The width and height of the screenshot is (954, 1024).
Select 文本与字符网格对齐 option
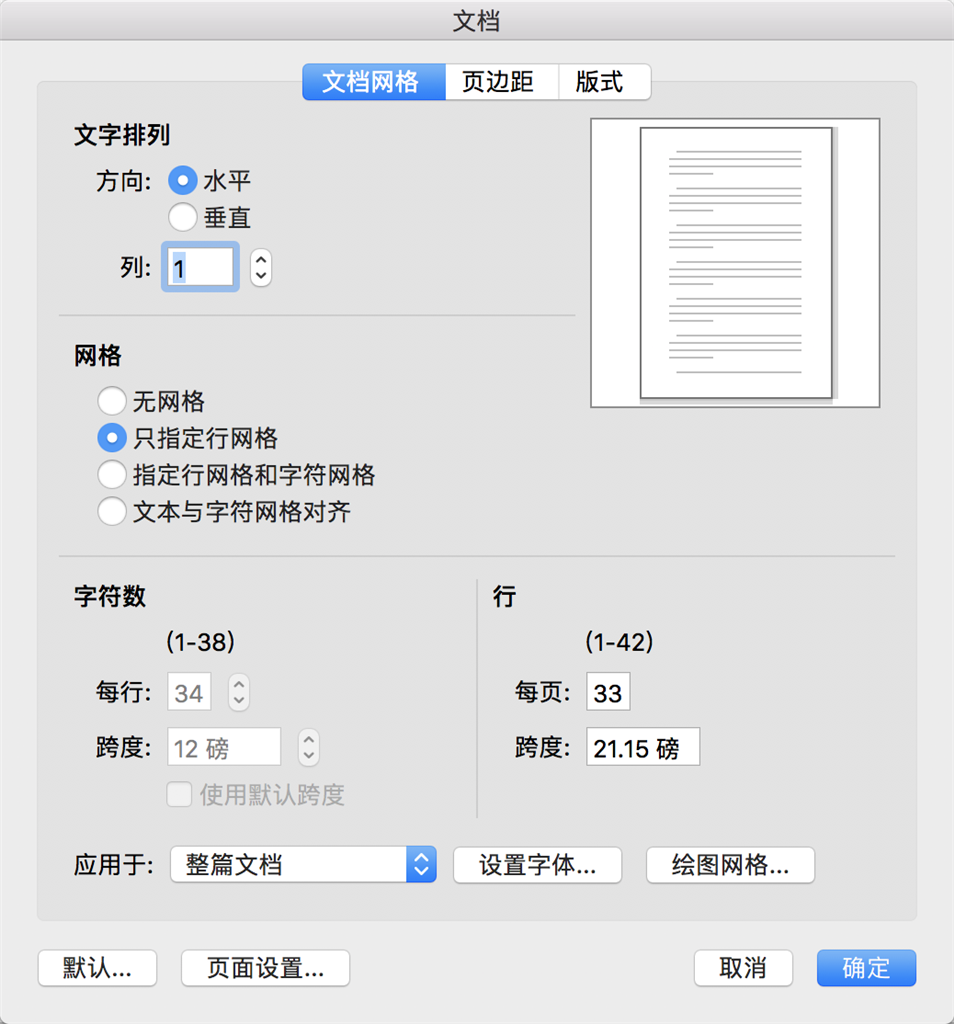coord(112,511)
